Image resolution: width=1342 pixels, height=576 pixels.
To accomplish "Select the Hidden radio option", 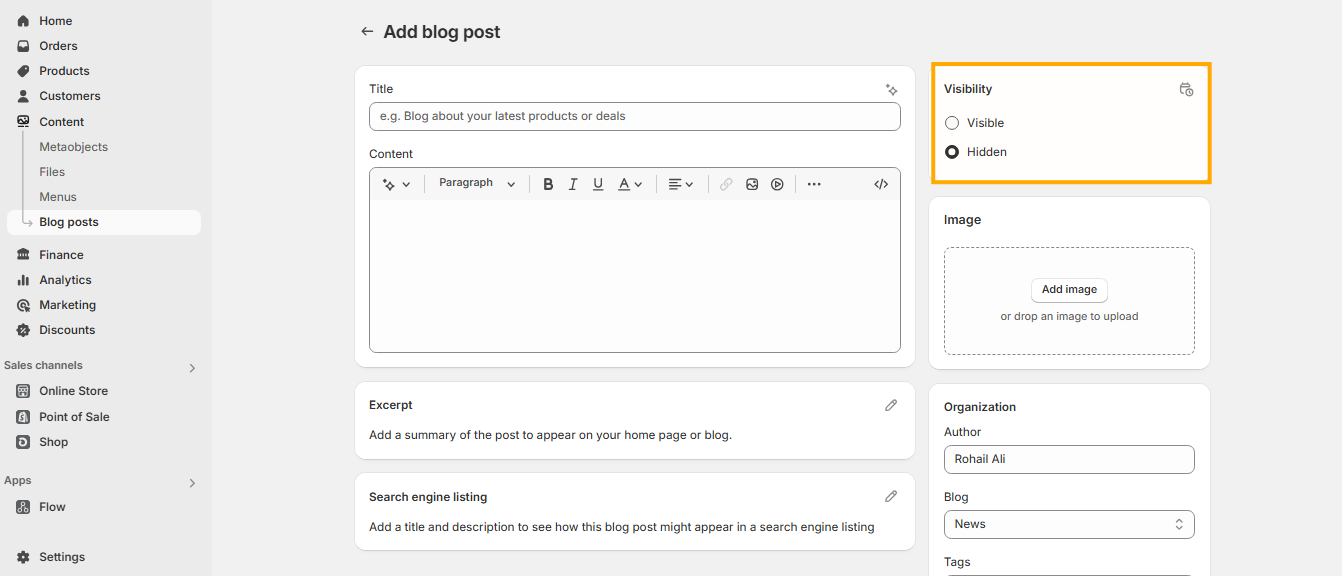I will [952, 152].
